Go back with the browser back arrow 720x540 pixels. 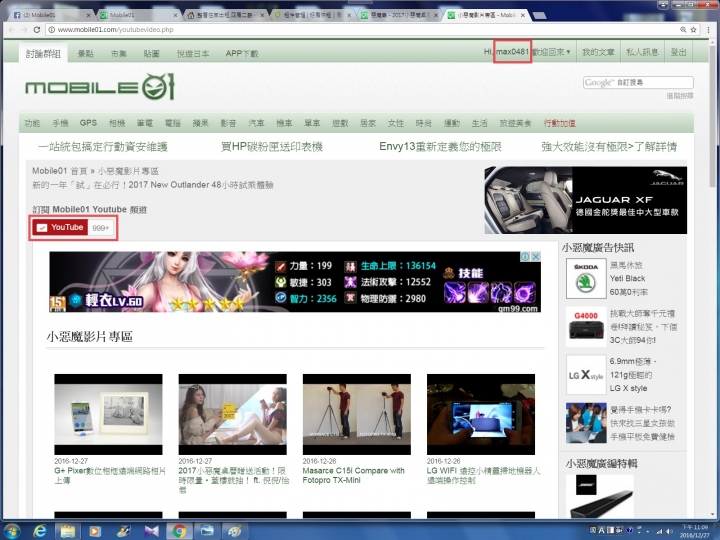pyautogui.click(x=12, y=29)
